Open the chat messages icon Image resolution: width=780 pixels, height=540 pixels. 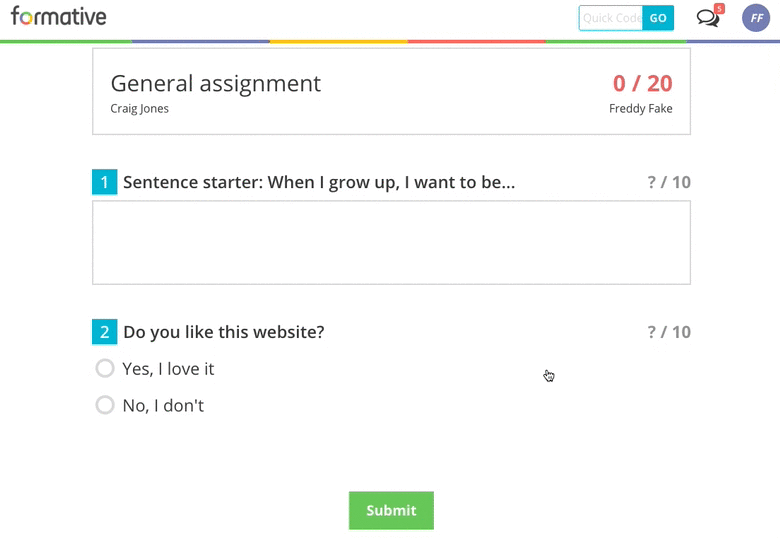tap(707, 18)
